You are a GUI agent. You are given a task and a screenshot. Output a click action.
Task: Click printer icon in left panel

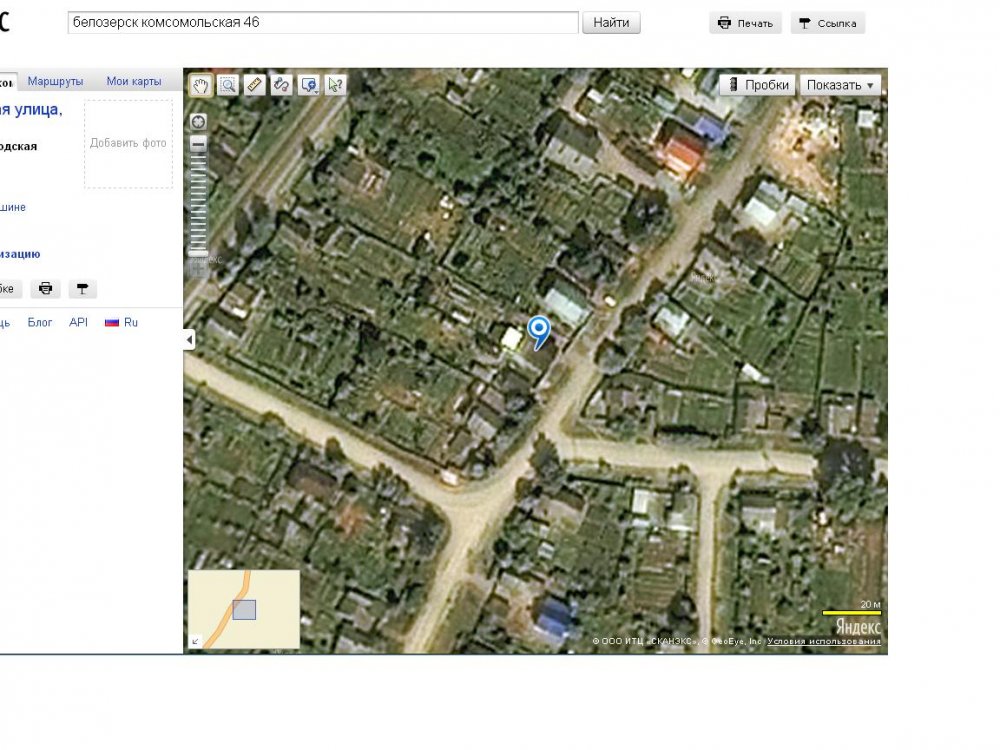[x=45, y=289]
